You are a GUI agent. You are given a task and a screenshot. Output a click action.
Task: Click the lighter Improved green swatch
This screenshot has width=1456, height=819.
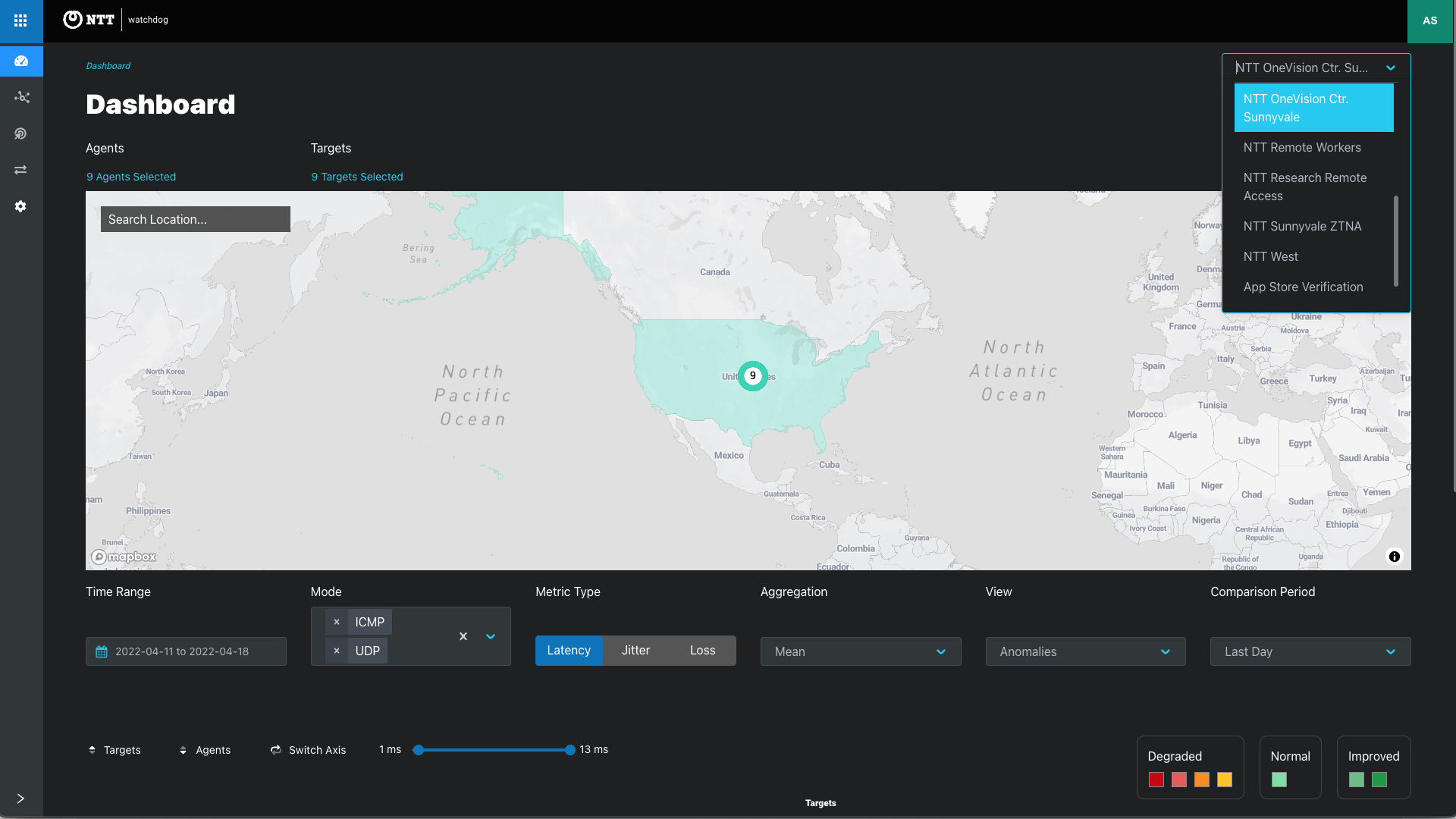pyautogui.click(x=1357, y=780)
